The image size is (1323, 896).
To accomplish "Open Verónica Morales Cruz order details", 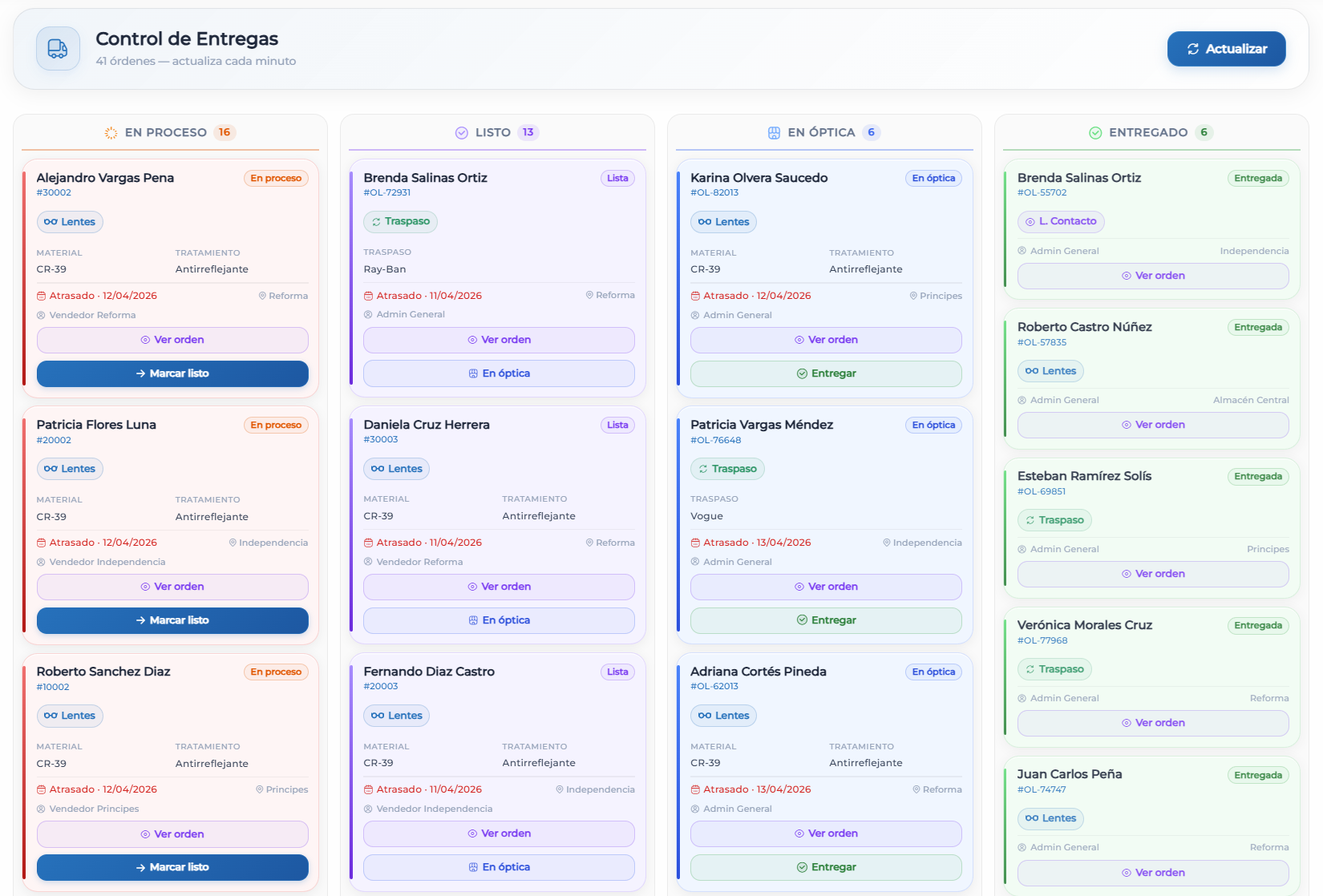I will 1153,723.
